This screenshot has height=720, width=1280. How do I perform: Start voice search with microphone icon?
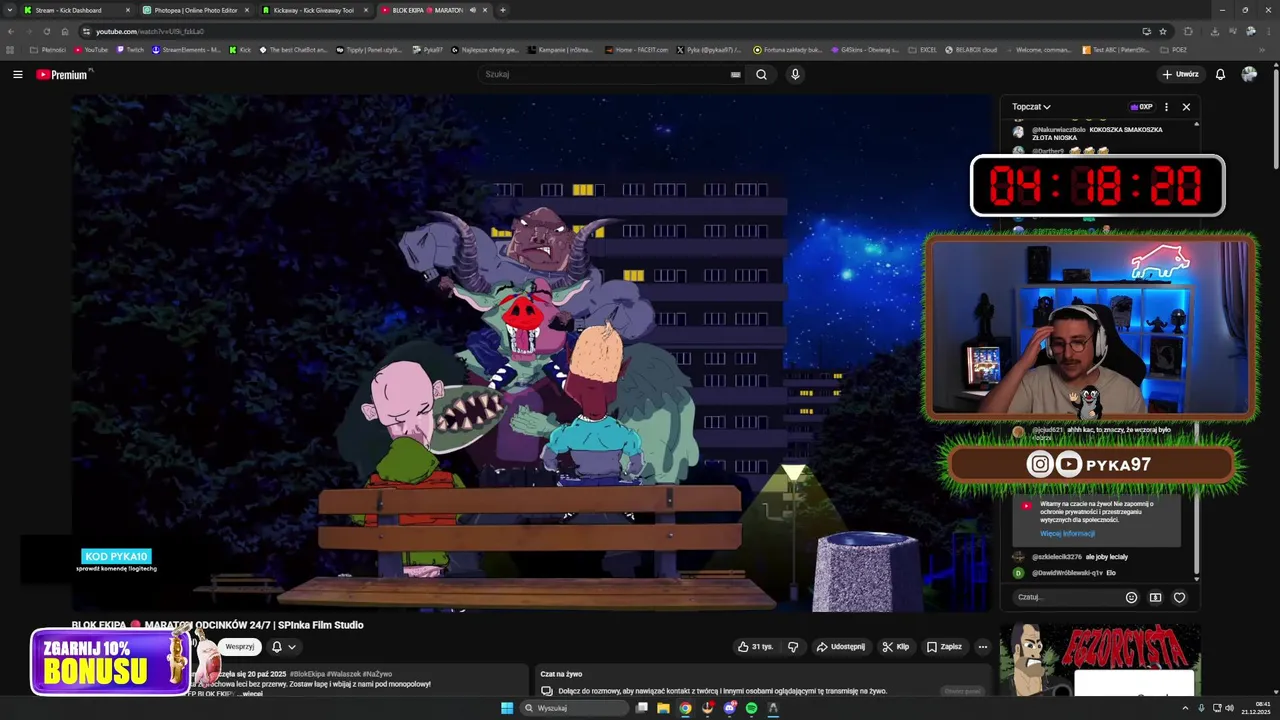pyautogui.click(x=795, y=74)
